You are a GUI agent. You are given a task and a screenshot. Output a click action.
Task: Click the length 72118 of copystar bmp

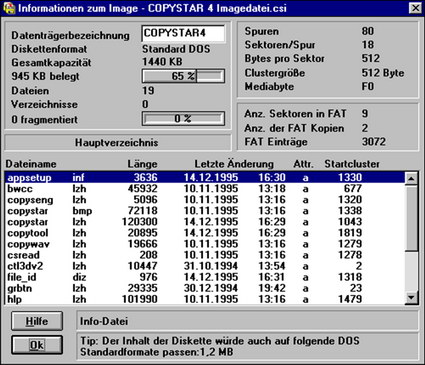(x=142, y=211)
